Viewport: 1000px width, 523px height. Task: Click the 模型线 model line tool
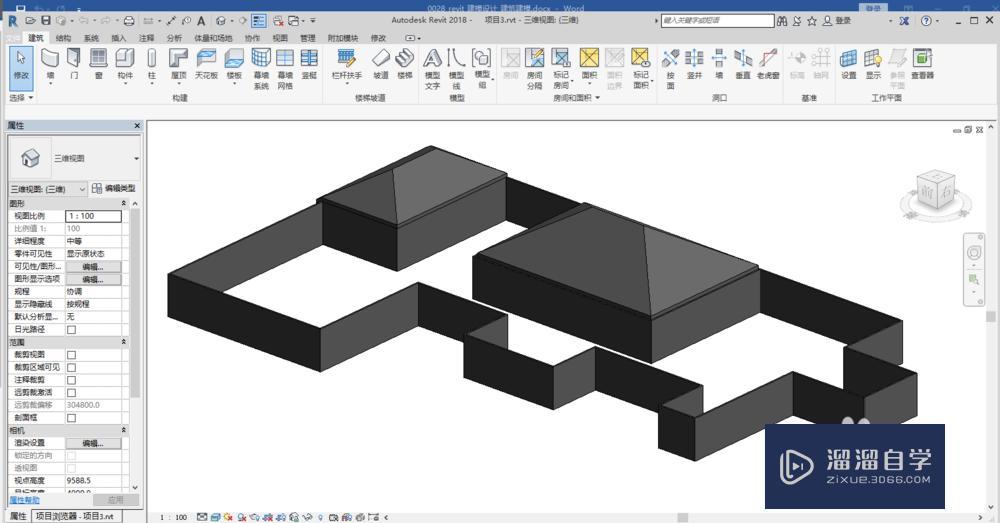pyautogui.click(x=456, y=69)
